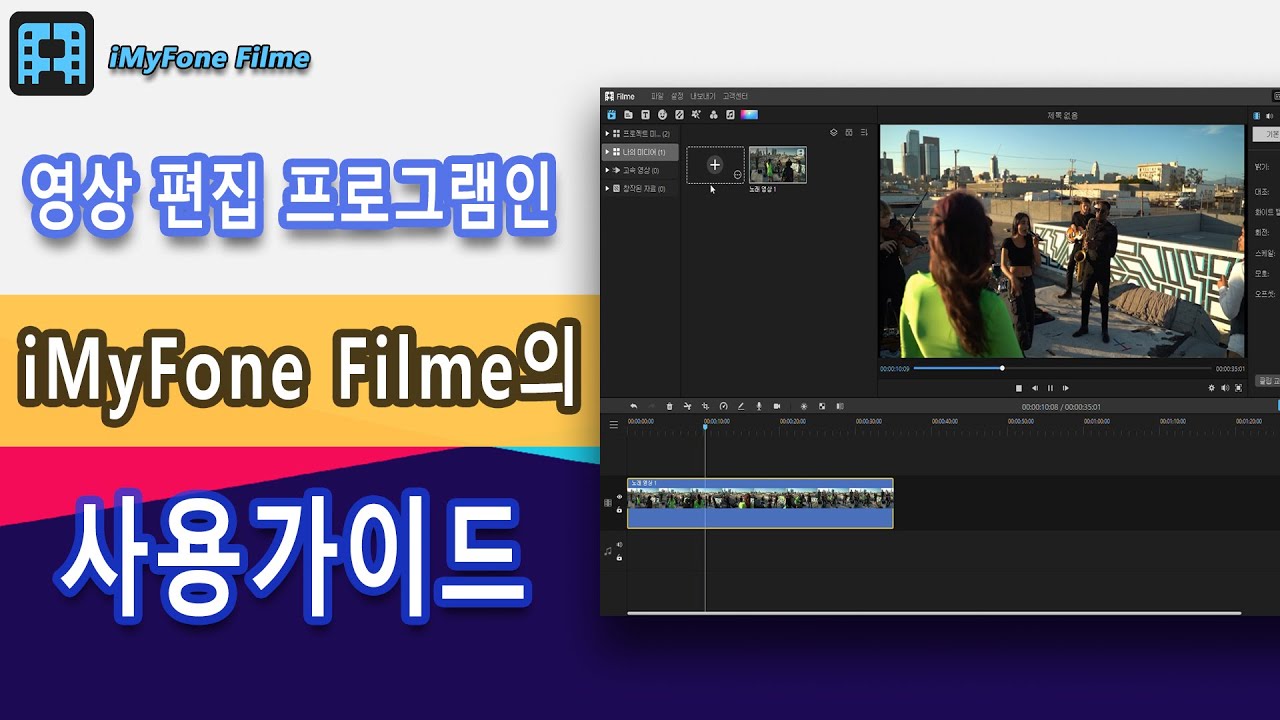This screenshot has width=1280, height=720.
Task: Open the Transitions icon in toolbar
Action: click(679, 115)
